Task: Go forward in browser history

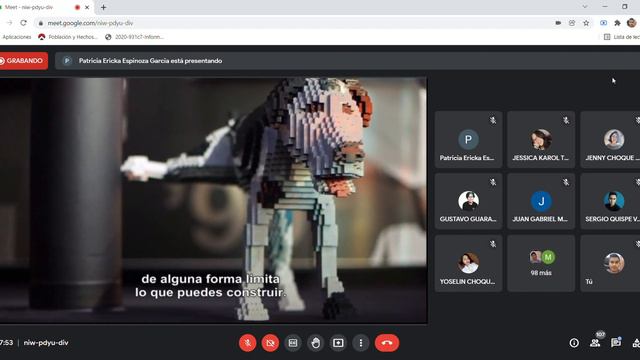Action: point(9,23)
